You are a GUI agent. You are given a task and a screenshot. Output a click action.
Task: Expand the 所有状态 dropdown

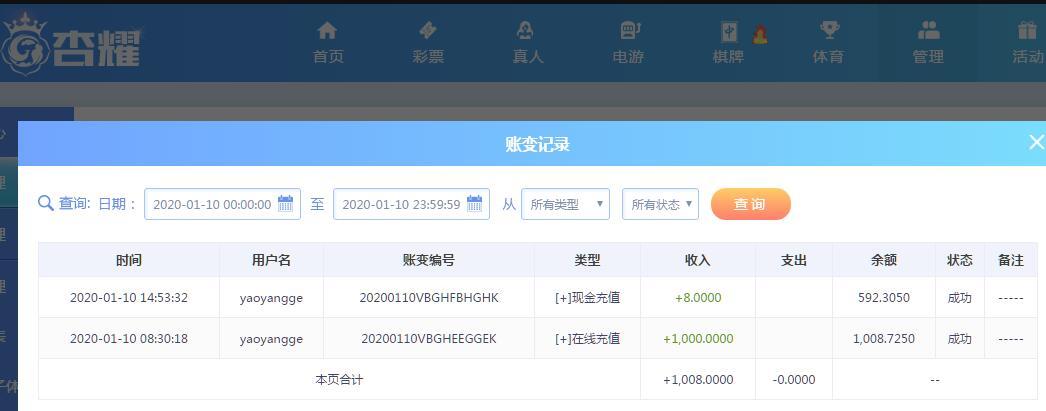[x=660, y=204]
